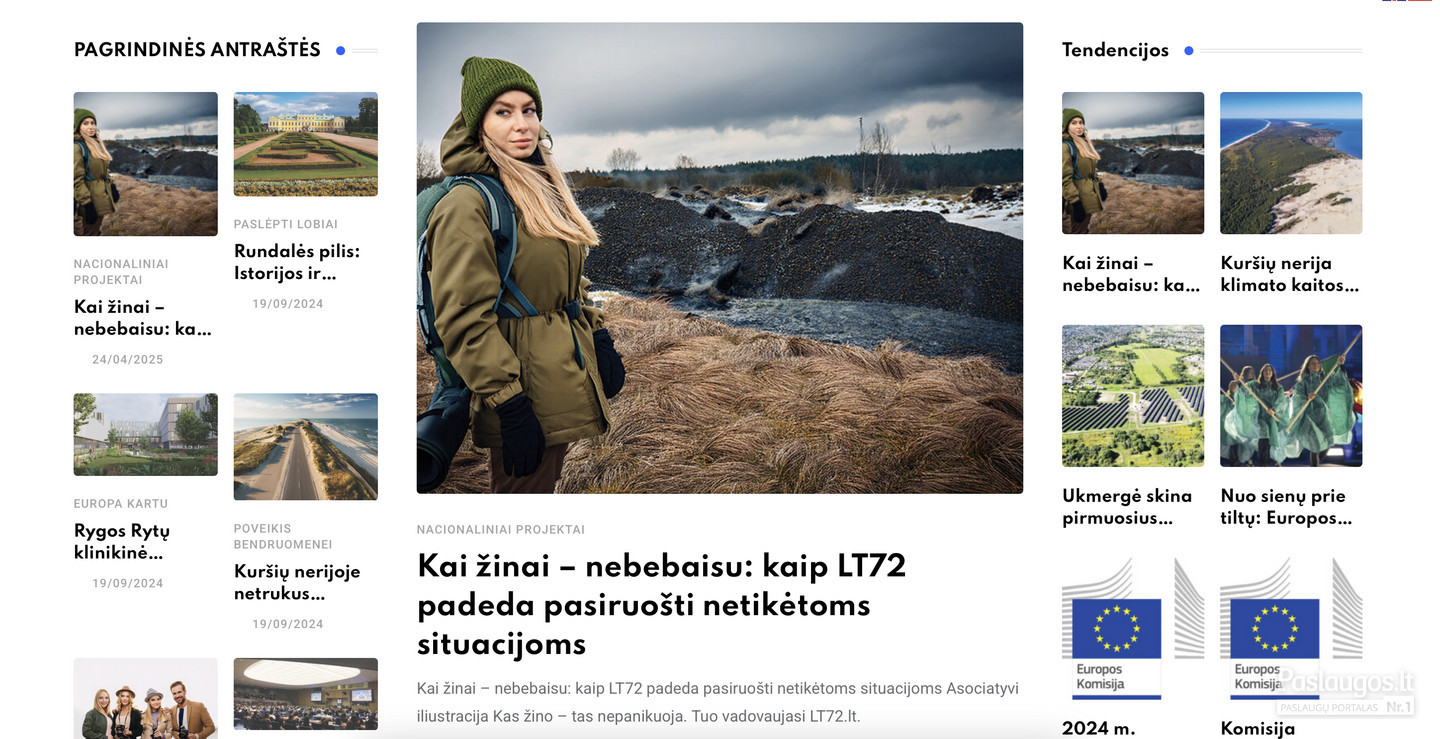Open the Europos Komisija logo thumbnail for '2024 m.'
The width and height of the screenshot is (1440, 739).
tap(1133, 628)
